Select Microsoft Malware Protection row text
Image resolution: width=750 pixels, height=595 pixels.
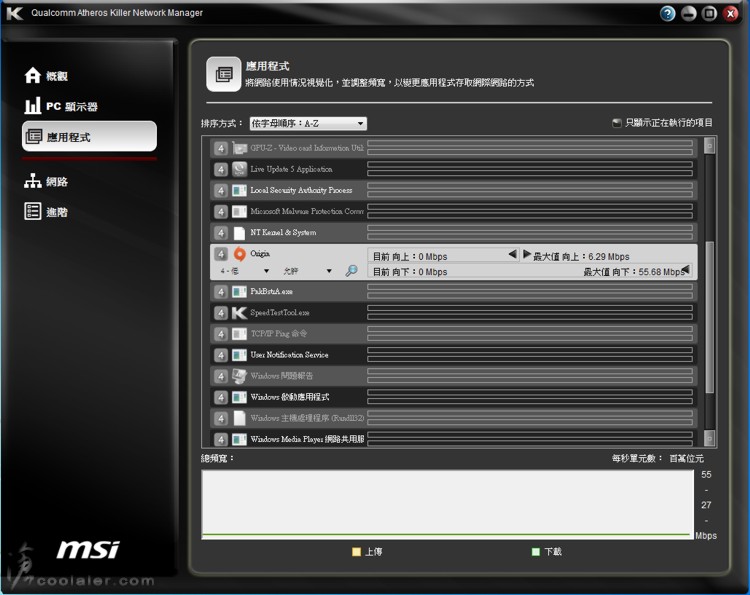click(x=307, y=211)
